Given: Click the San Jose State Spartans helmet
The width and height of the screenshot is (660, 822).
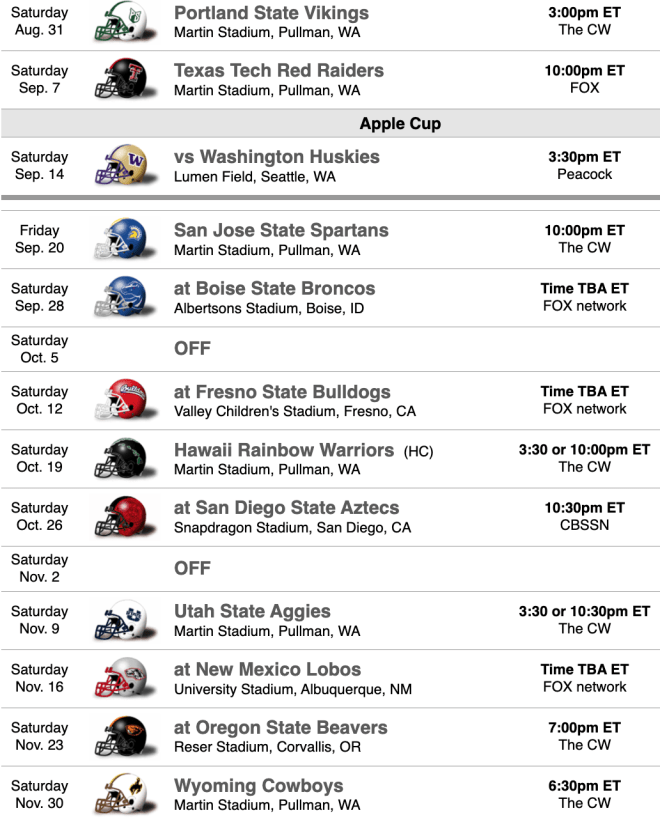Looking at the screenshot, I should click(125, 239).
